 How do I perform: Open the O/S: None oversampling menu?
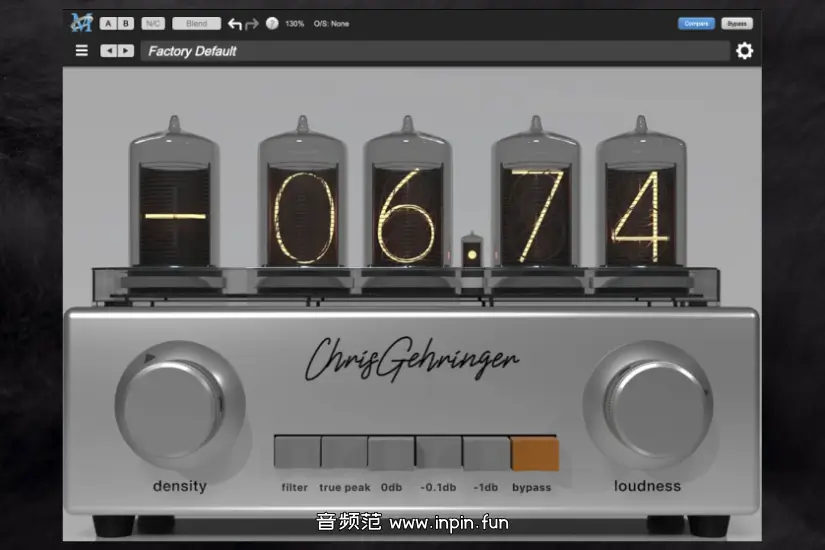pos(331,24)
